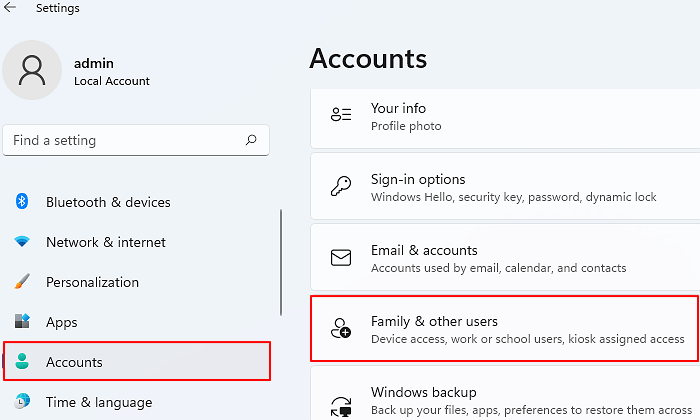This screenshot has height=420, width=700.
Task: Open Bluetooth & devices settings
Action: click(108, 202)
